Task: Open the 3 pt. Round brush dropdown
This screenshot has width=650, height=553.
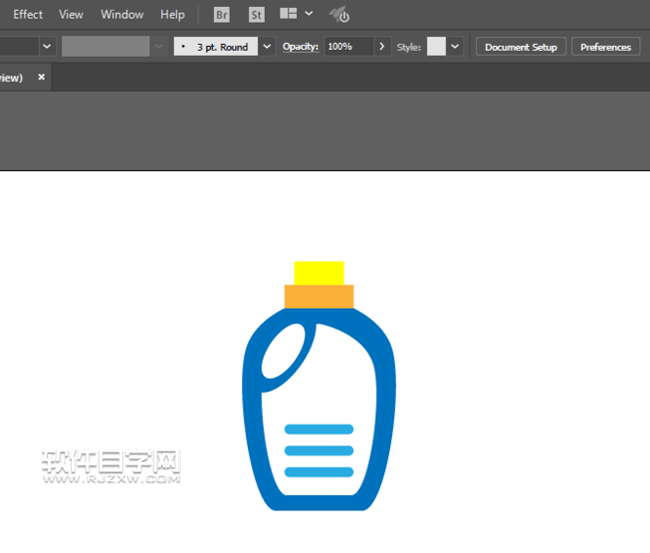Action: click(266, 47)
